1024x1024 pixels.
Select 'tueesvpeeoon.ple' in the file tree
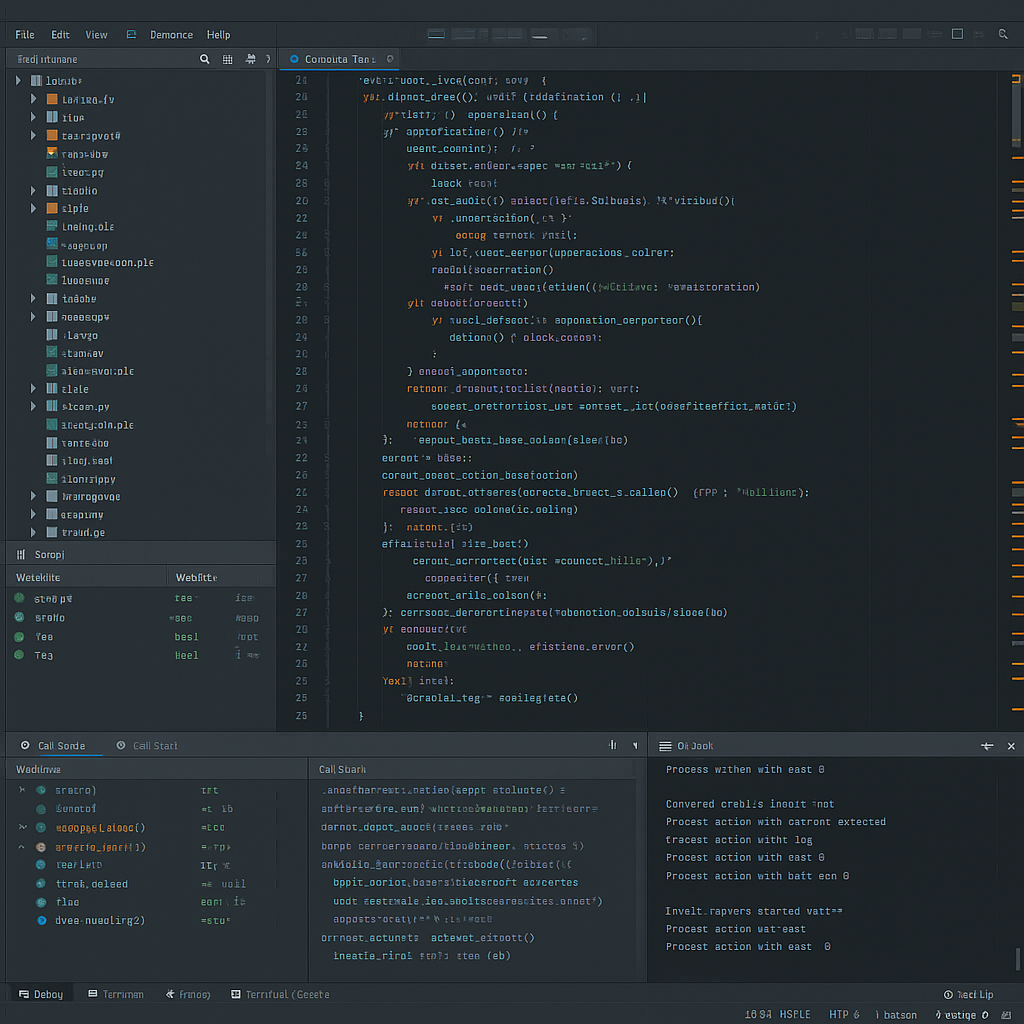(107, 263)
